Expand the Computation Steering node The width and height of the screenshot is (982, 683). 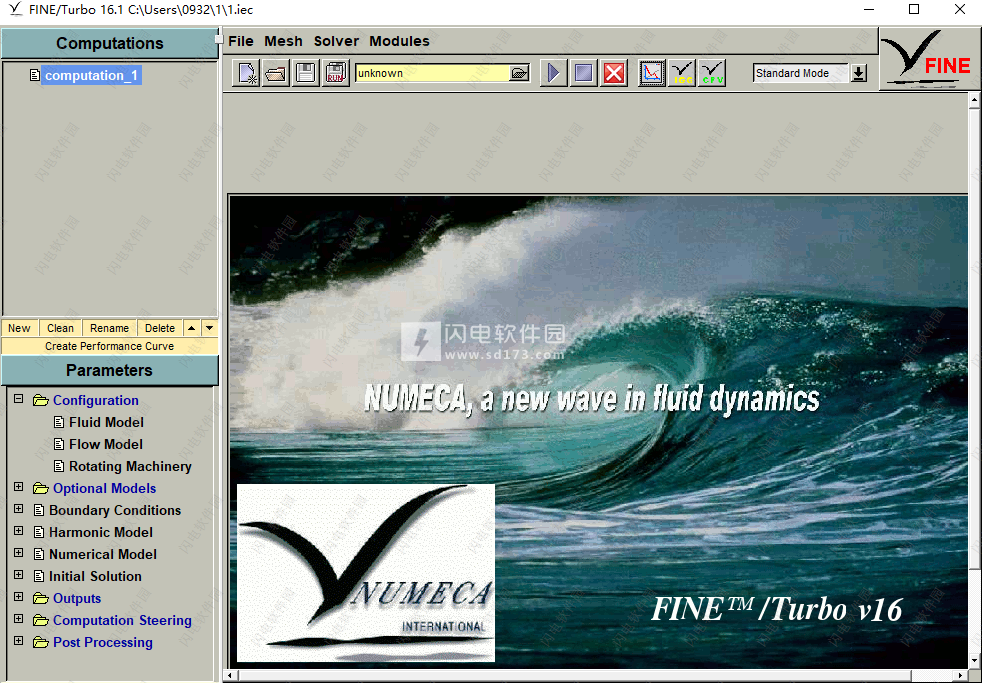click(19, 619)
